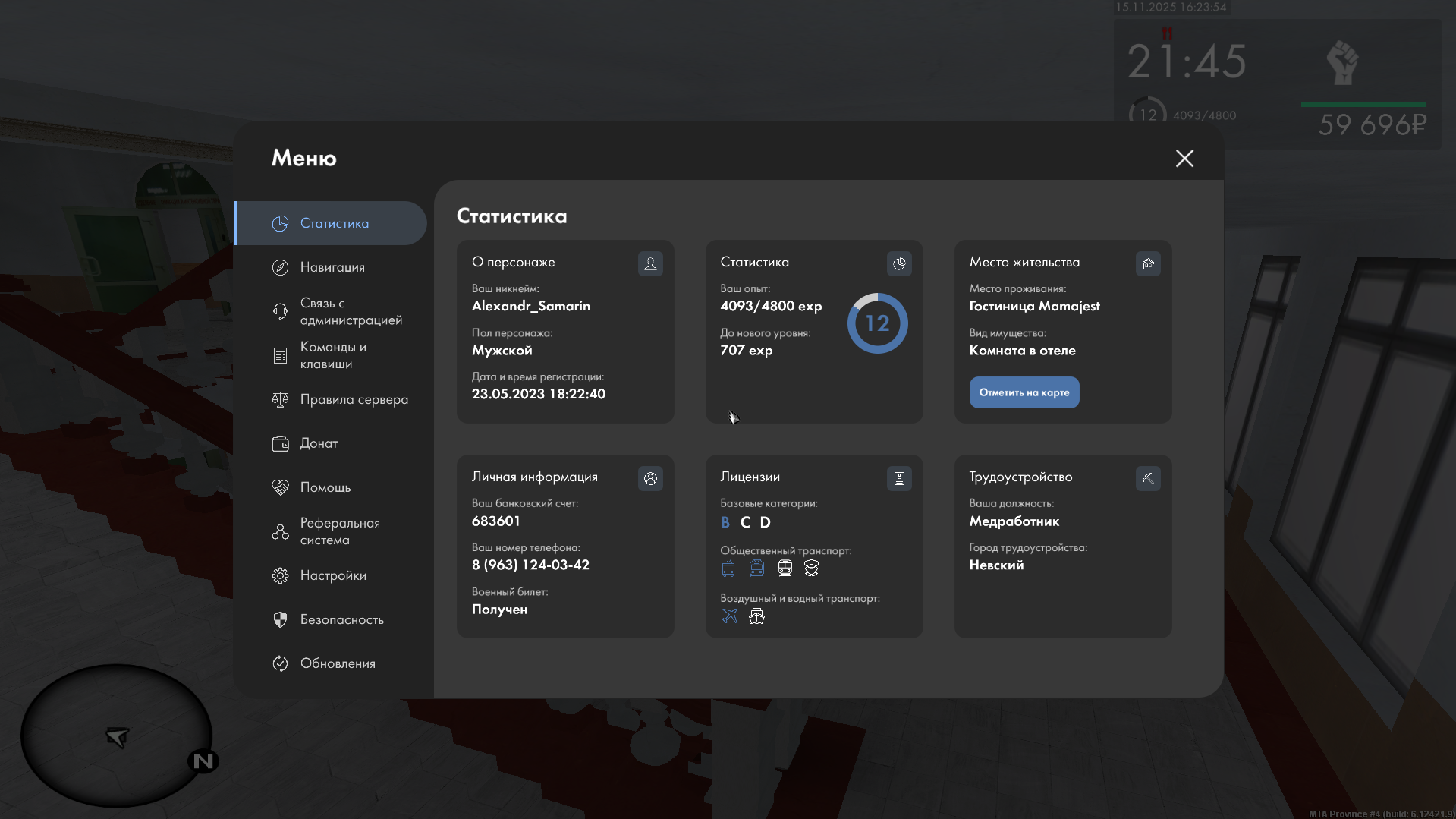Click the nickname Alexandr_Samarin
The image size is (1456, 819).
tap(531, 306)
